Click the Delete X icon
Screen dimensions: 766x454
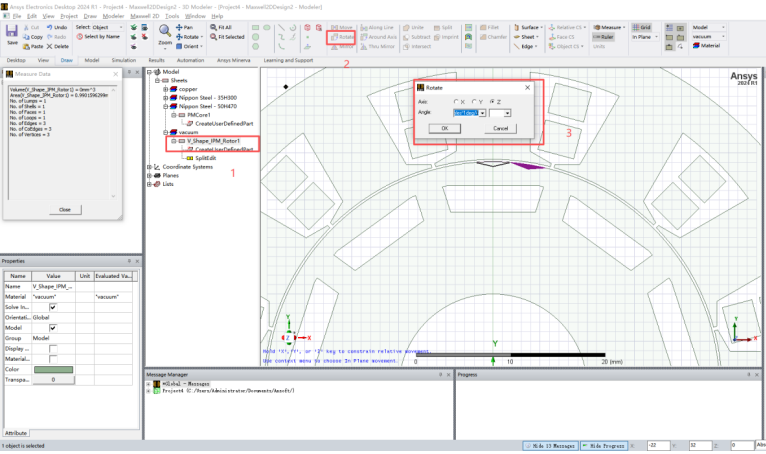point(49,46)
